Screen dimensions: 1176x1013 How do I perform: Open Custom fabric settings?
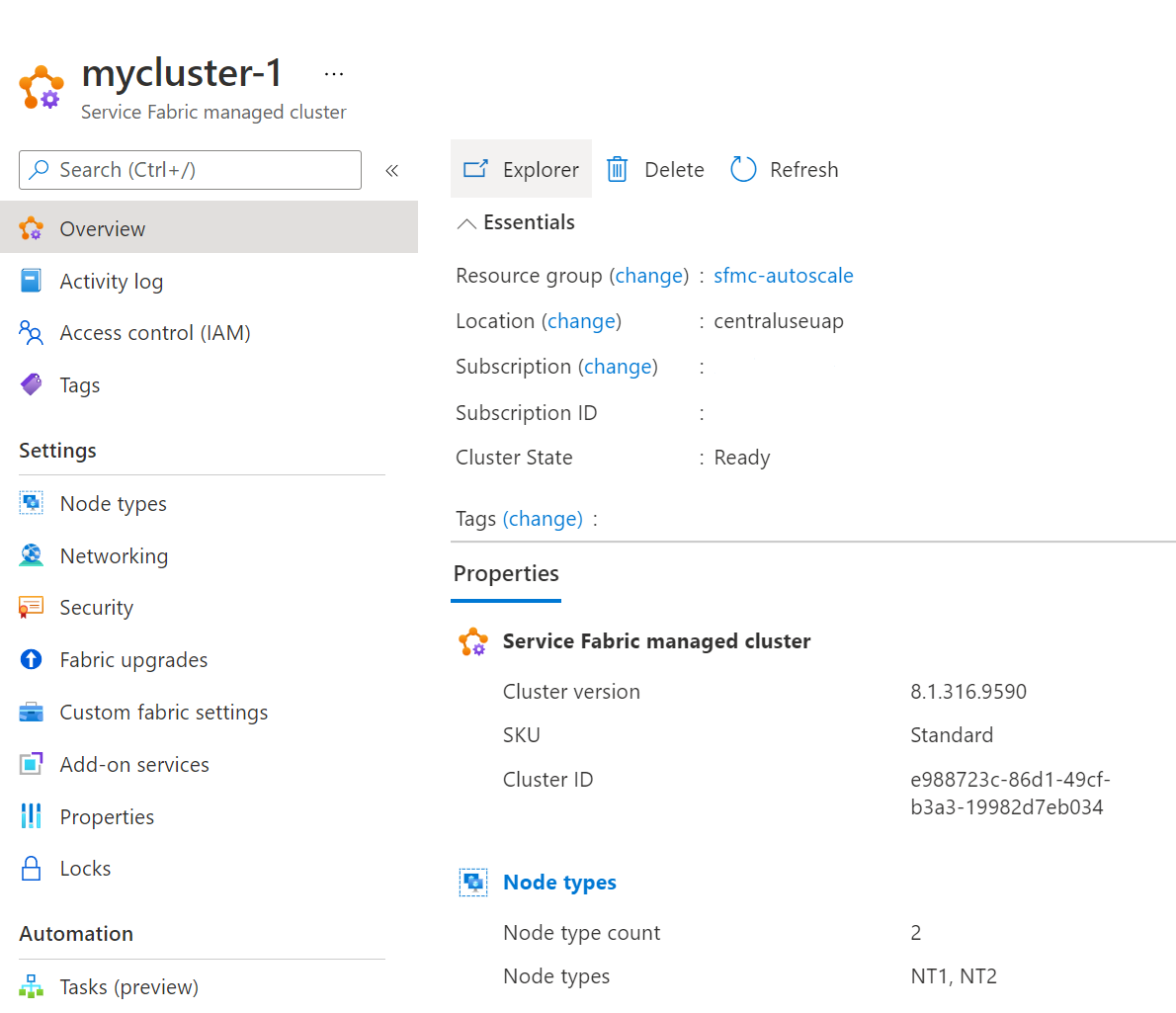pyautogui.click(x=163, y=712)
